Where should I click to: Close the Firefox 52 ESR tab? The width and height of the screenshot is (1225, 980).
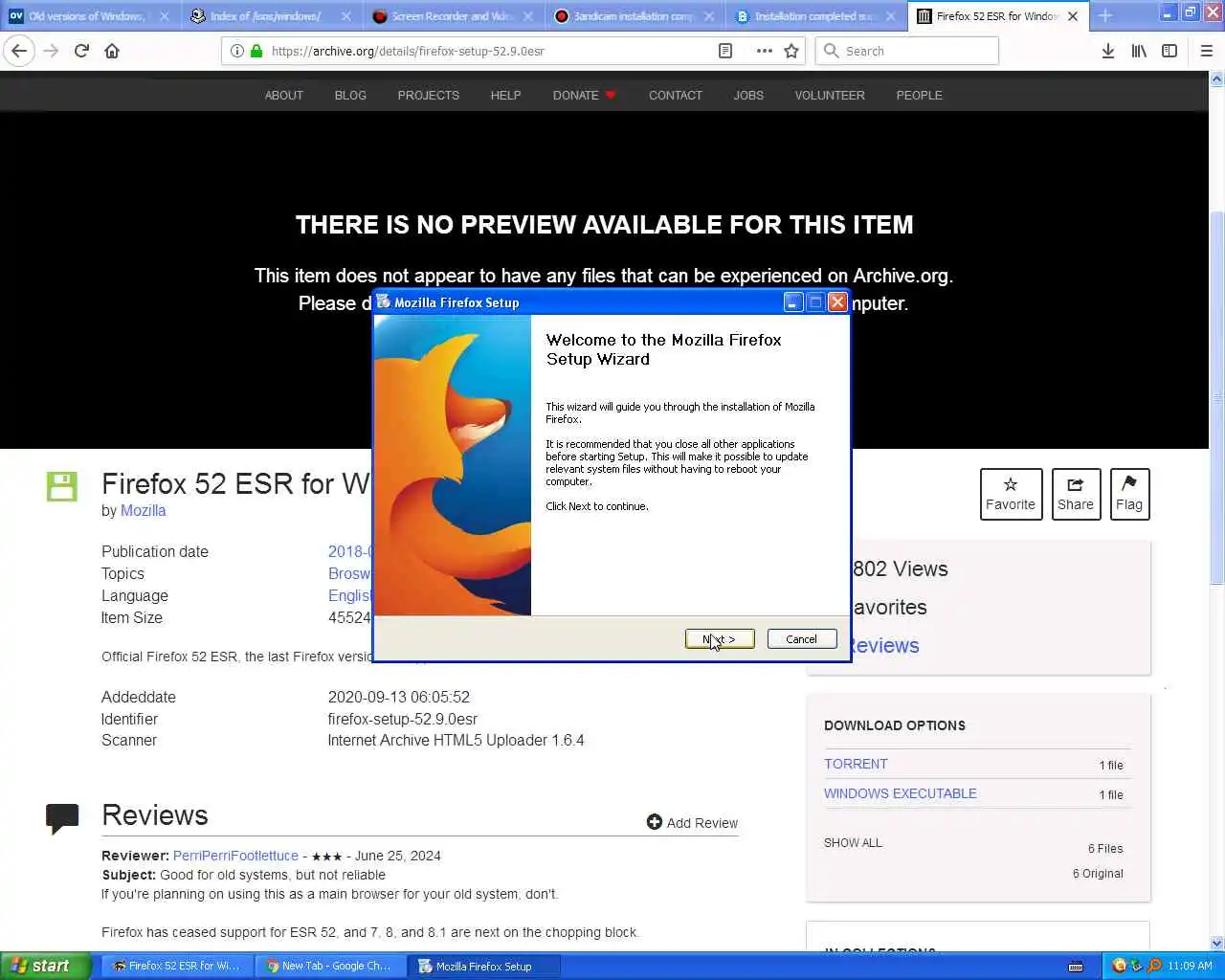pyautogui.click(x=1073, y=16)
